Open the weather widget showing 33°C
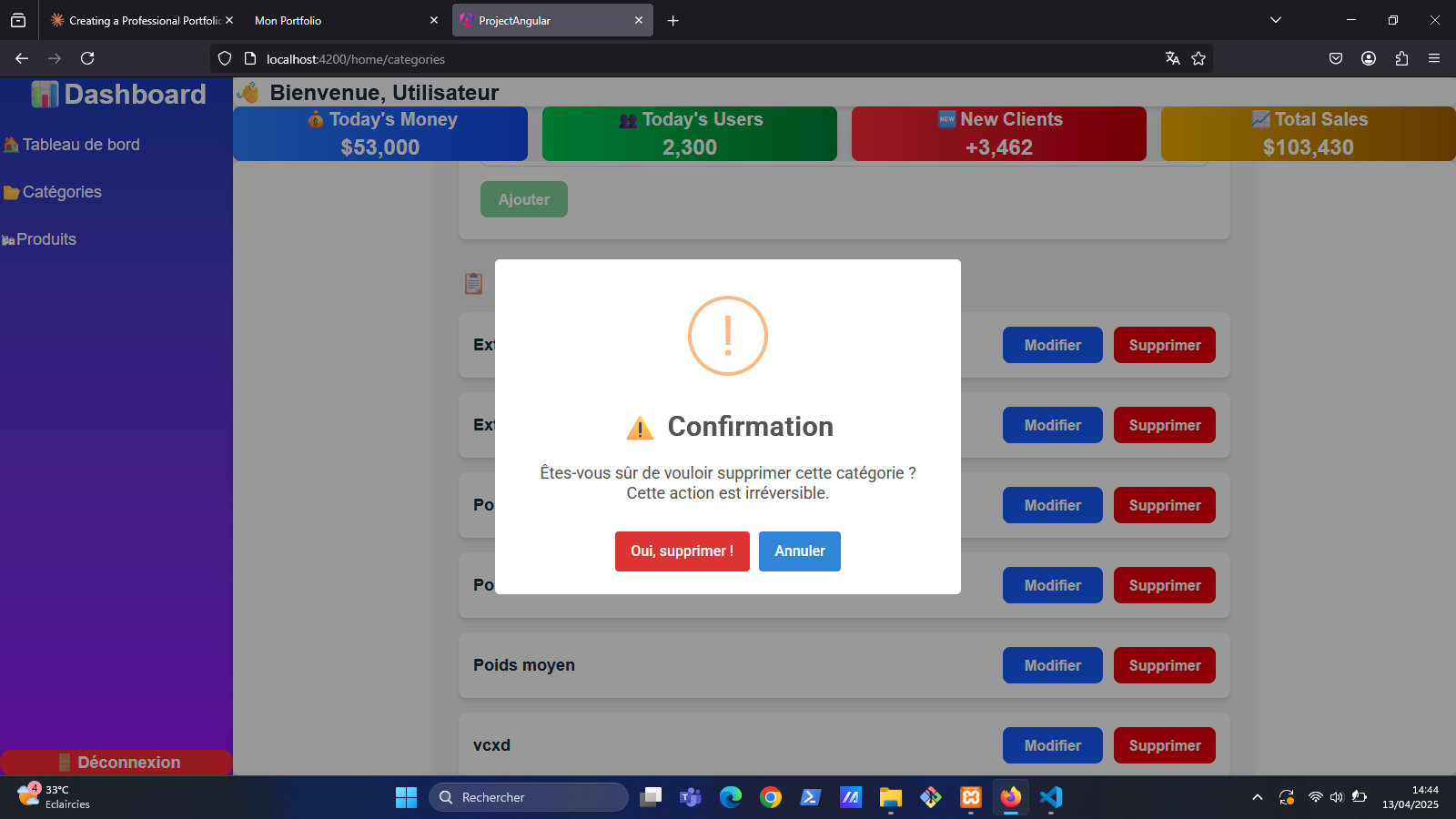1456x819 pixels. 55,797
